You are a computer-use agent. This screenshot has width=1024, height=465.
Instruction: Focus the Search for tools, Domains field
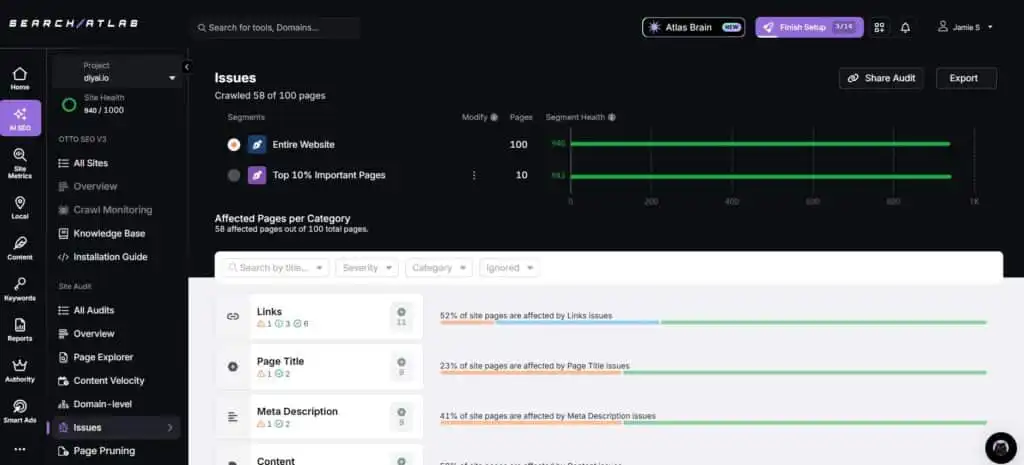[276, 28]
